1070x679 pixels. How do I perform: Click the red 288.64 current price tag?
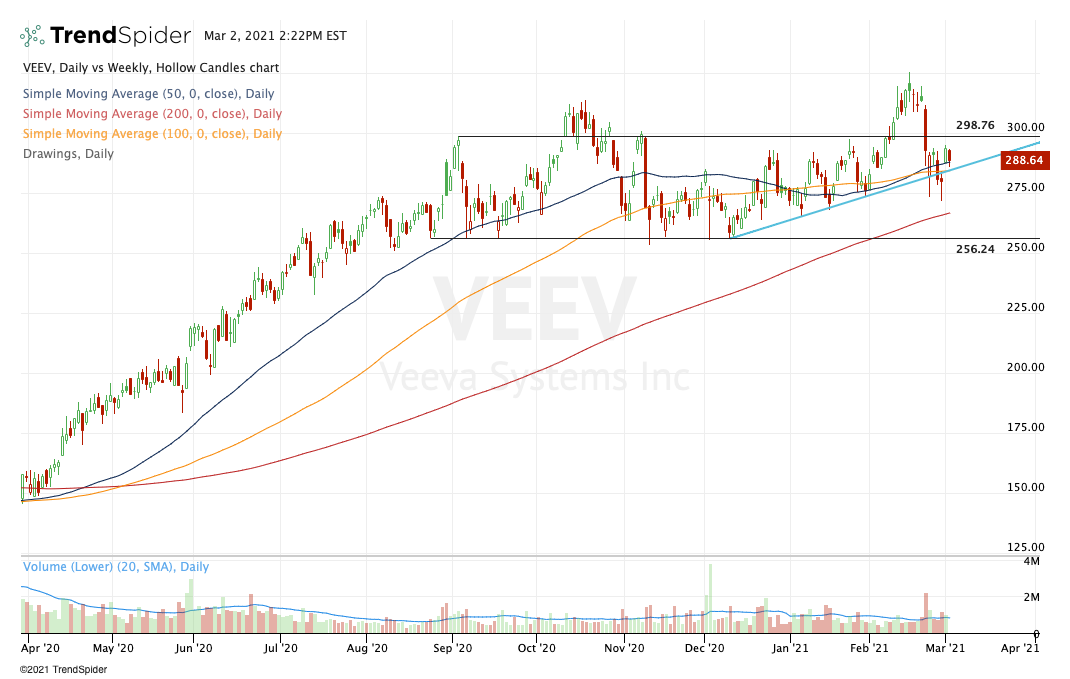click(x=1022, y=160)
